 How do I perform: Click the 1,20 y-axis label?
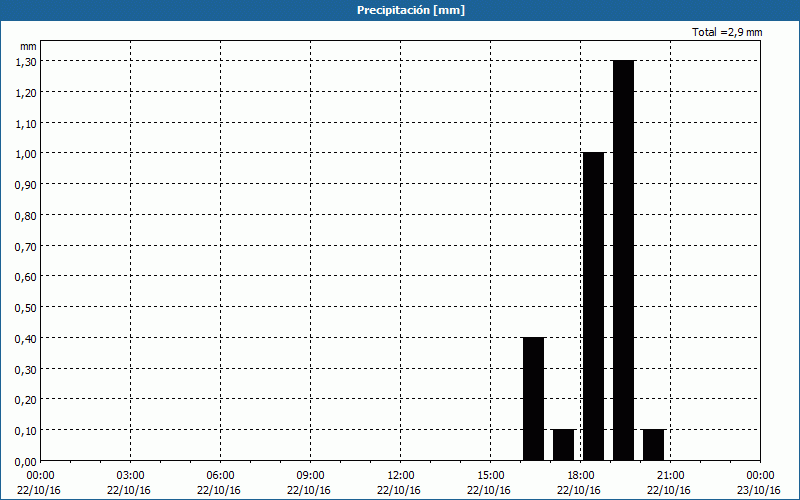coord(26,92)
